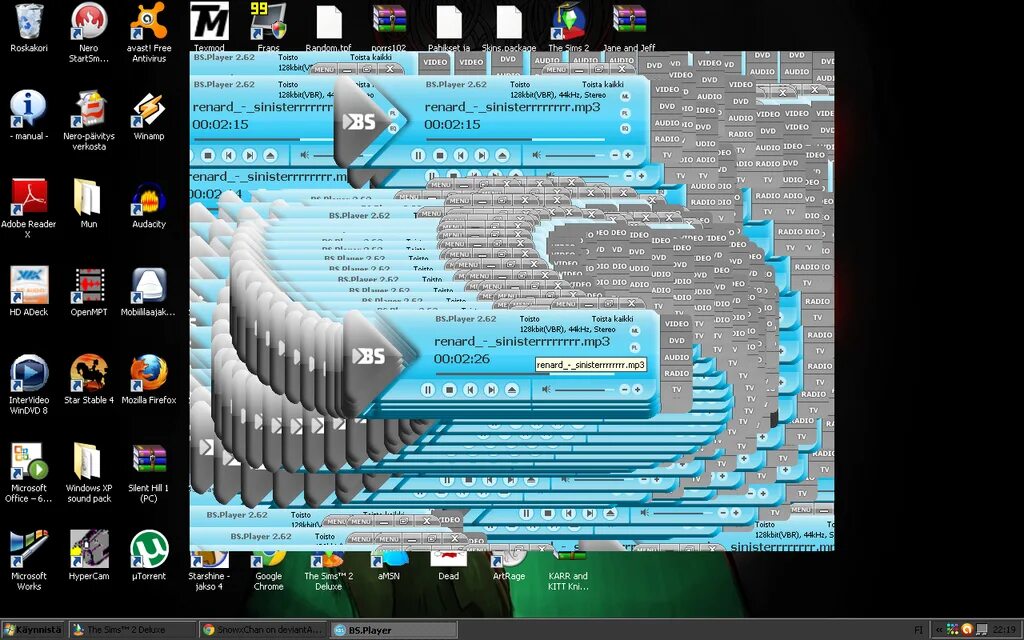Open the Dead desktop icon

point(449,566)
